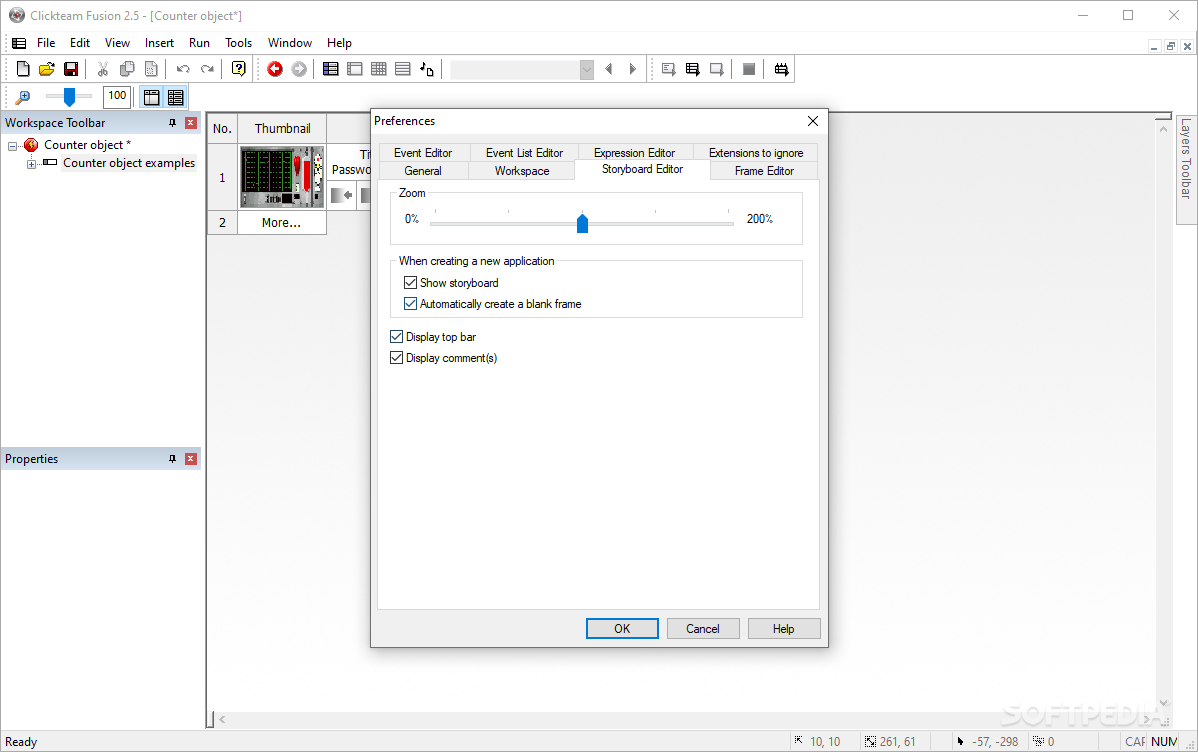Open the Insert menu
This screenshot has width=1198, height=752.
(159, 43)
